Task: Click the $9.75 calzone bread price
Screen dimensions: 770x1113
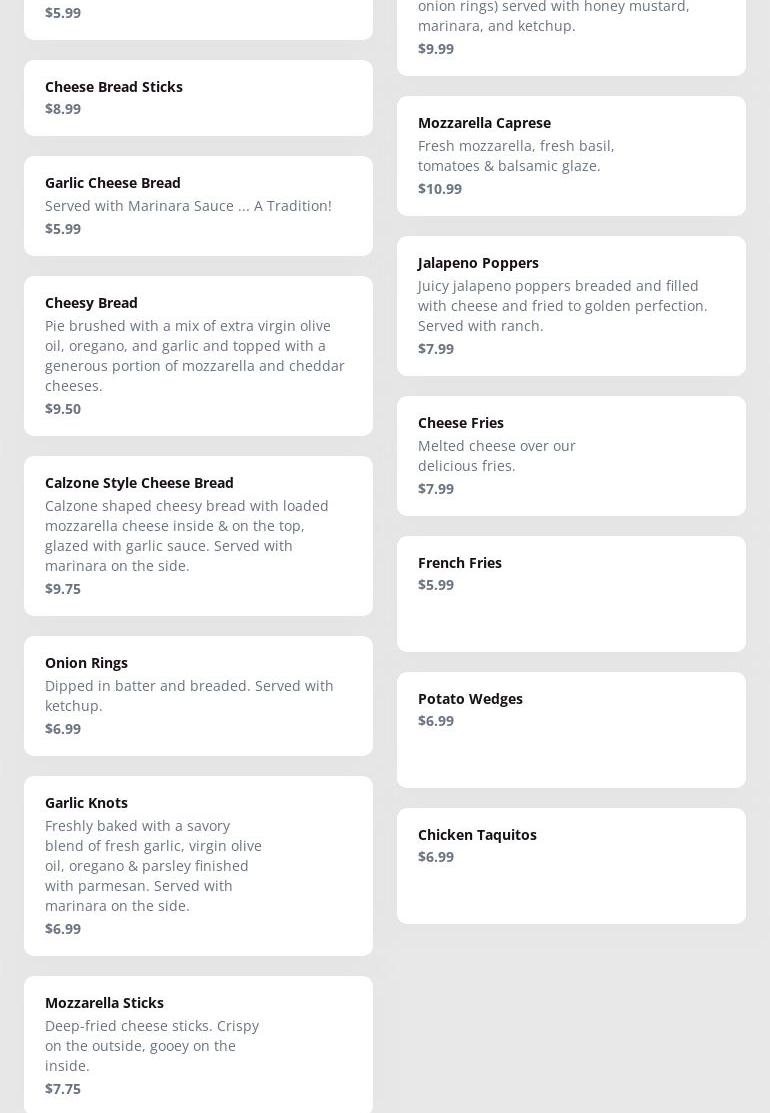Action: coord(63,588)
